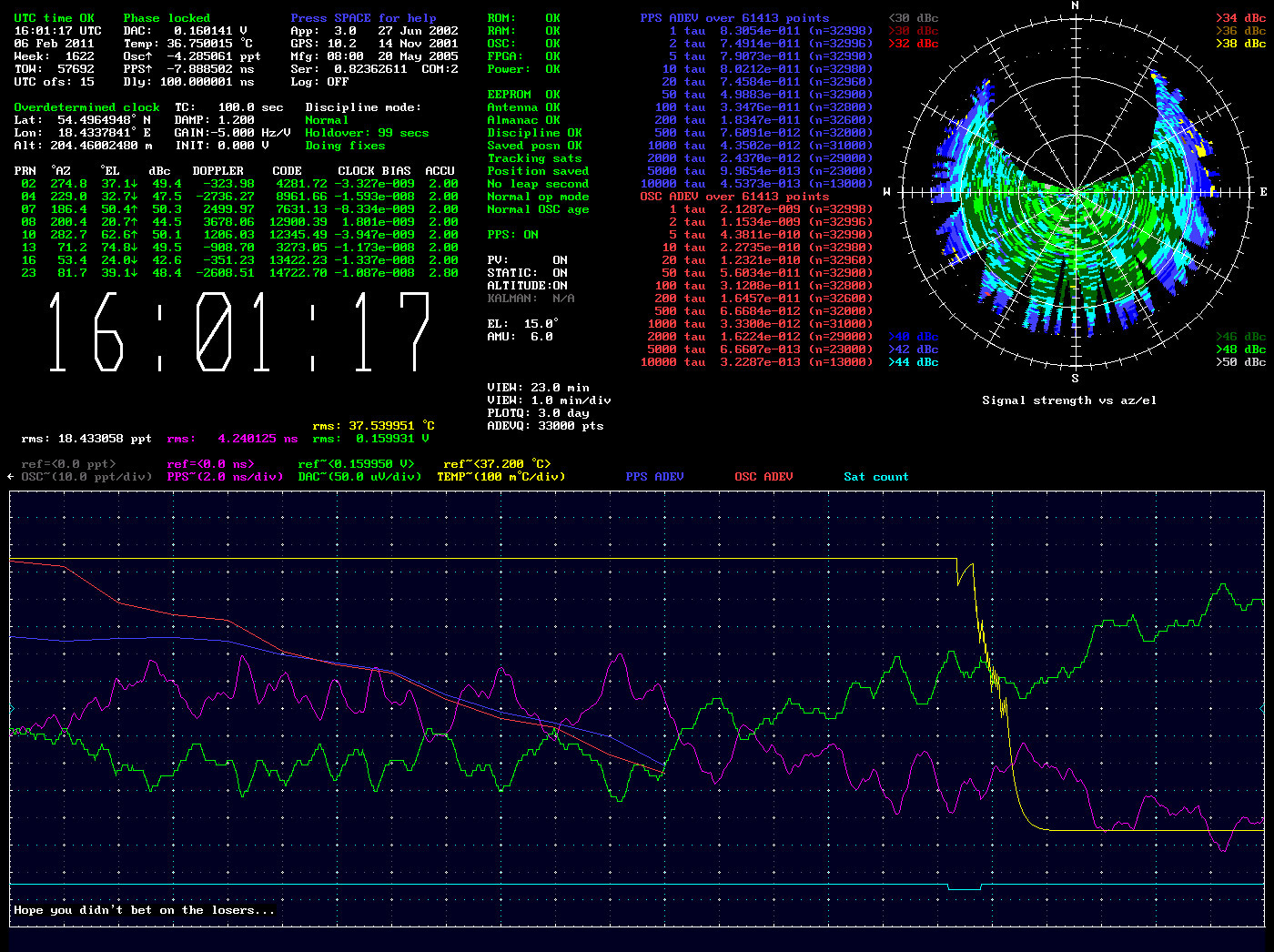Select the PPS ADEV plot legend
1274x952 pixels.
654,477
